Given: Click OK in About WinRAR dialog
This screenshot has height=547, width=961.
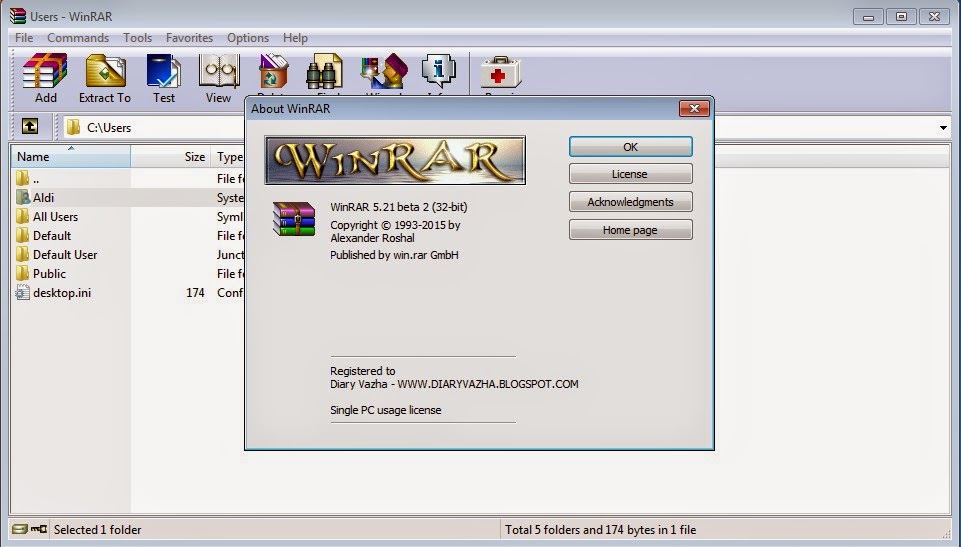Looking at the screenshot, I should 631,147.
